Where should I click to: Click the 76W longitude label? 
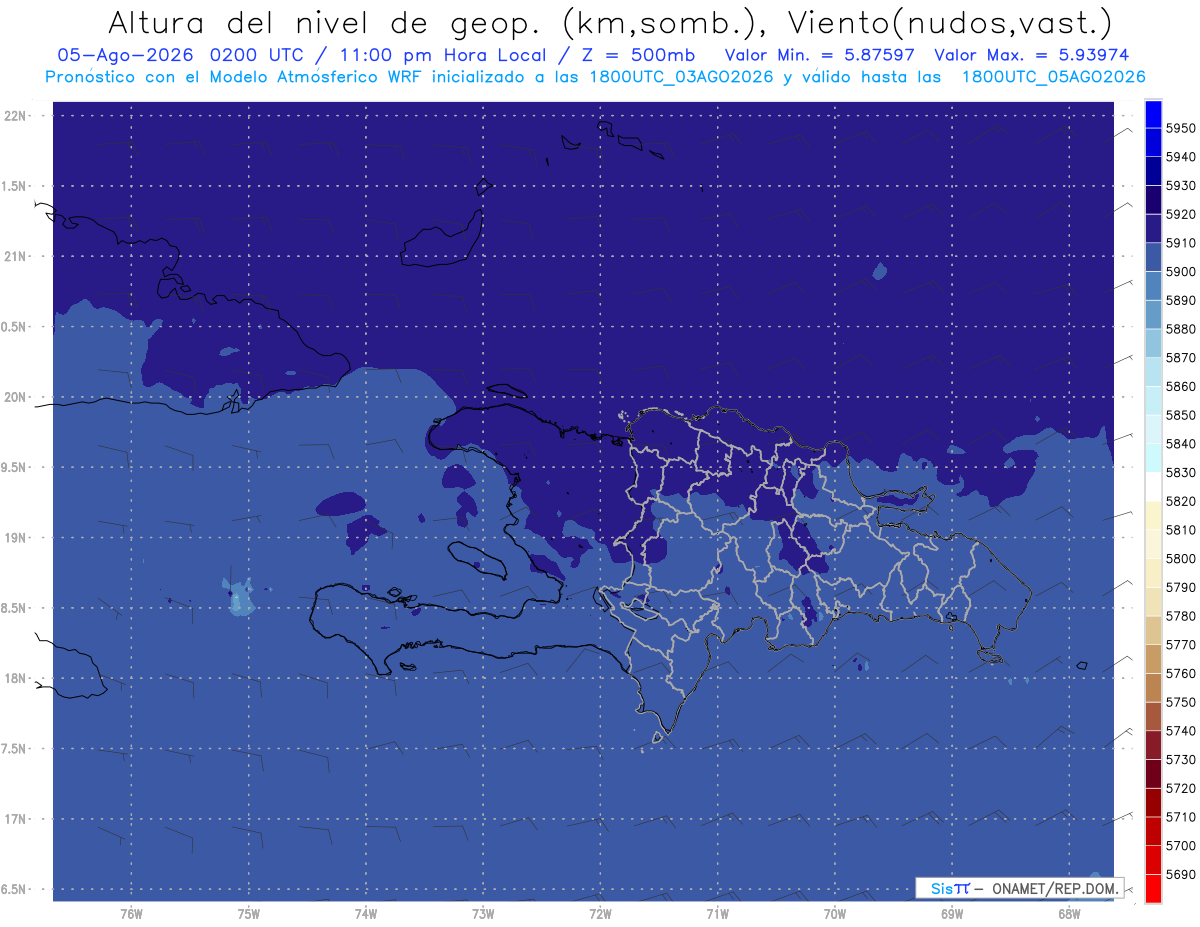coord(131,914)
